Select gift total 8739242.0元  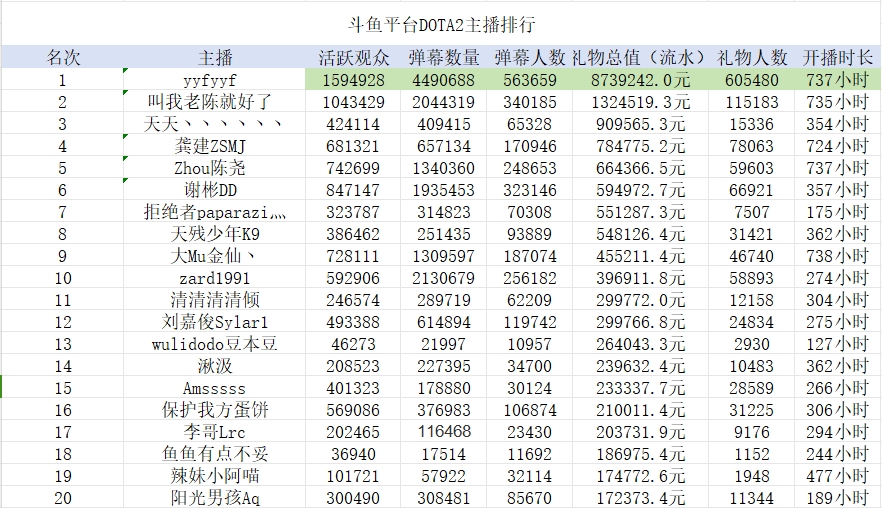pos(640,80)
